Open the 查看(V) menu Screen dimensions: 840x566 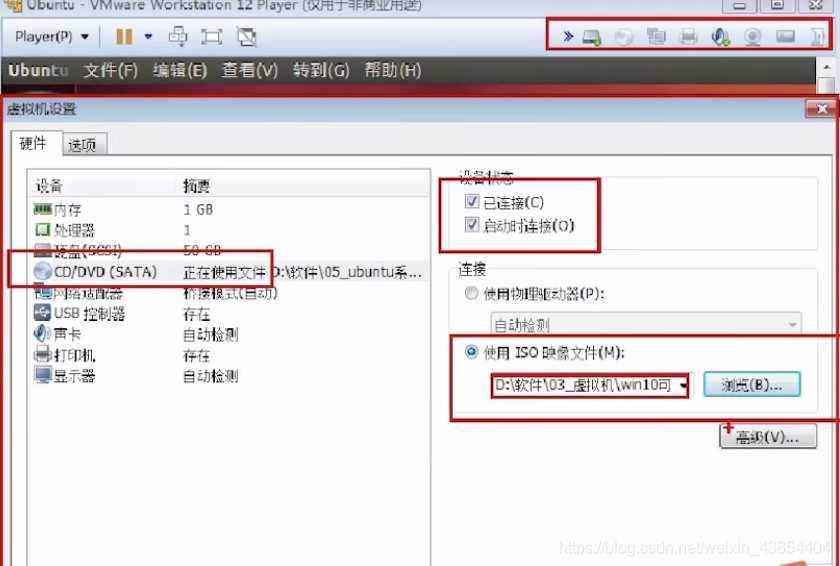[x=250, y=70]
